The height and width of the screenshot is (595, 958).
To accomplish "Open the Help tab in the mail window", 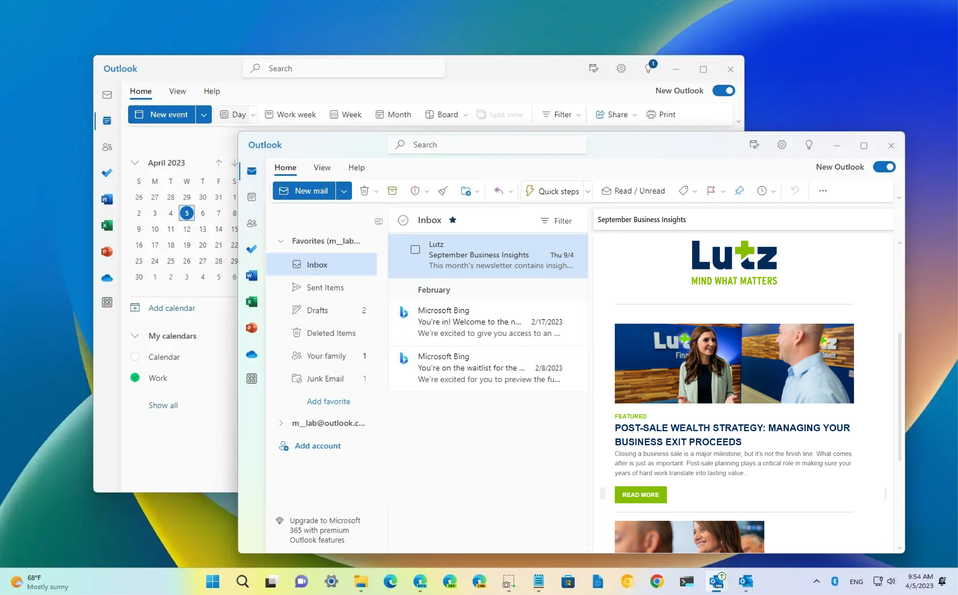I will click(x=356, y=167).
